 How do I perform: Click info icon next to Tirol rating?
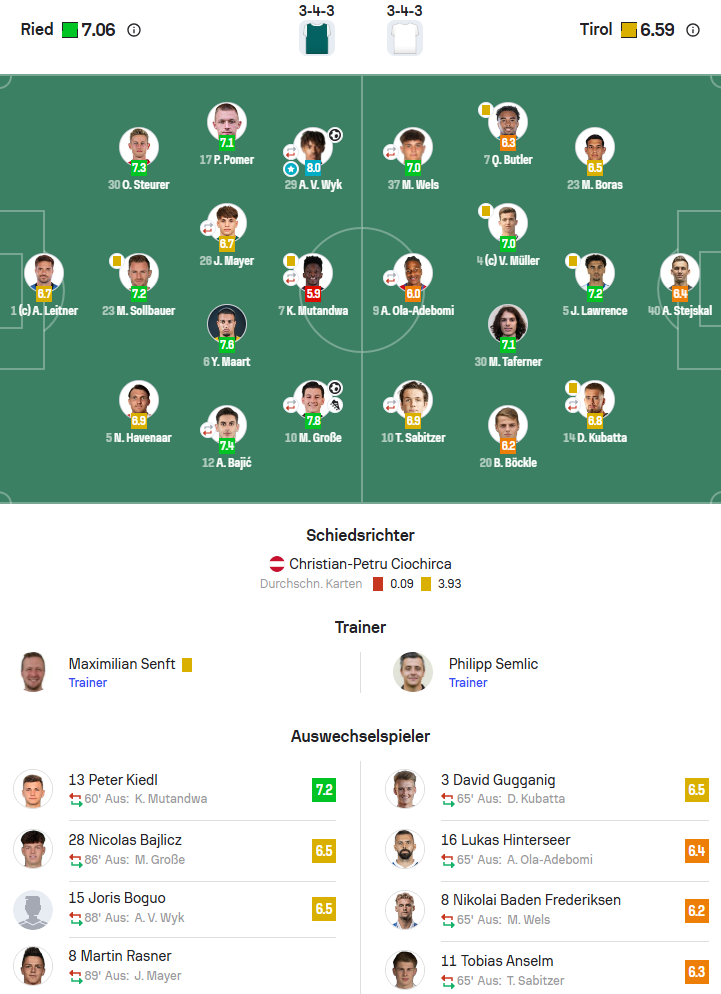pos(693,30)
